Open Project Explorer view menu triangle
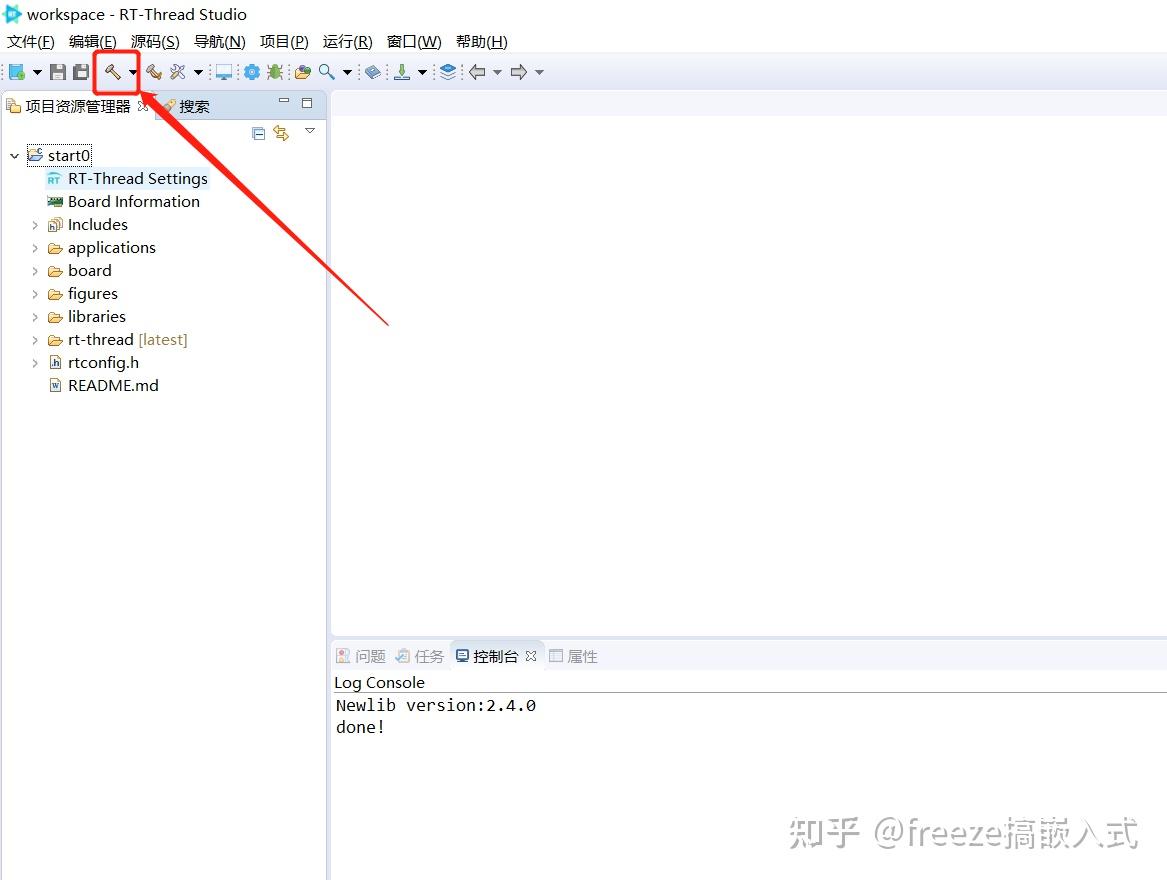This screenshot has height=880, width=1167. point(309,130)
